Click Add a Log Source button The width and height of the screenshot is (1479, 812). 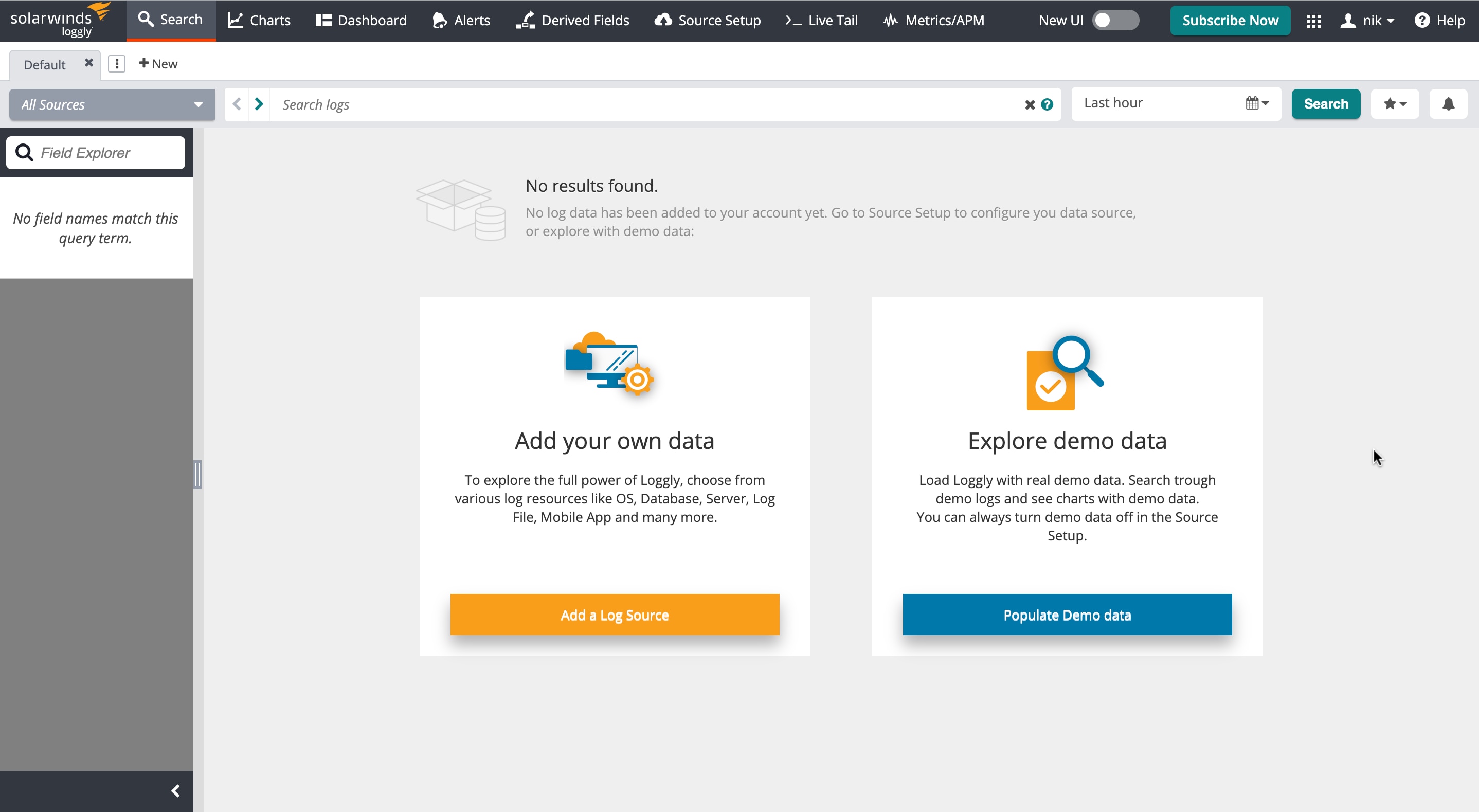coord(615,615)
